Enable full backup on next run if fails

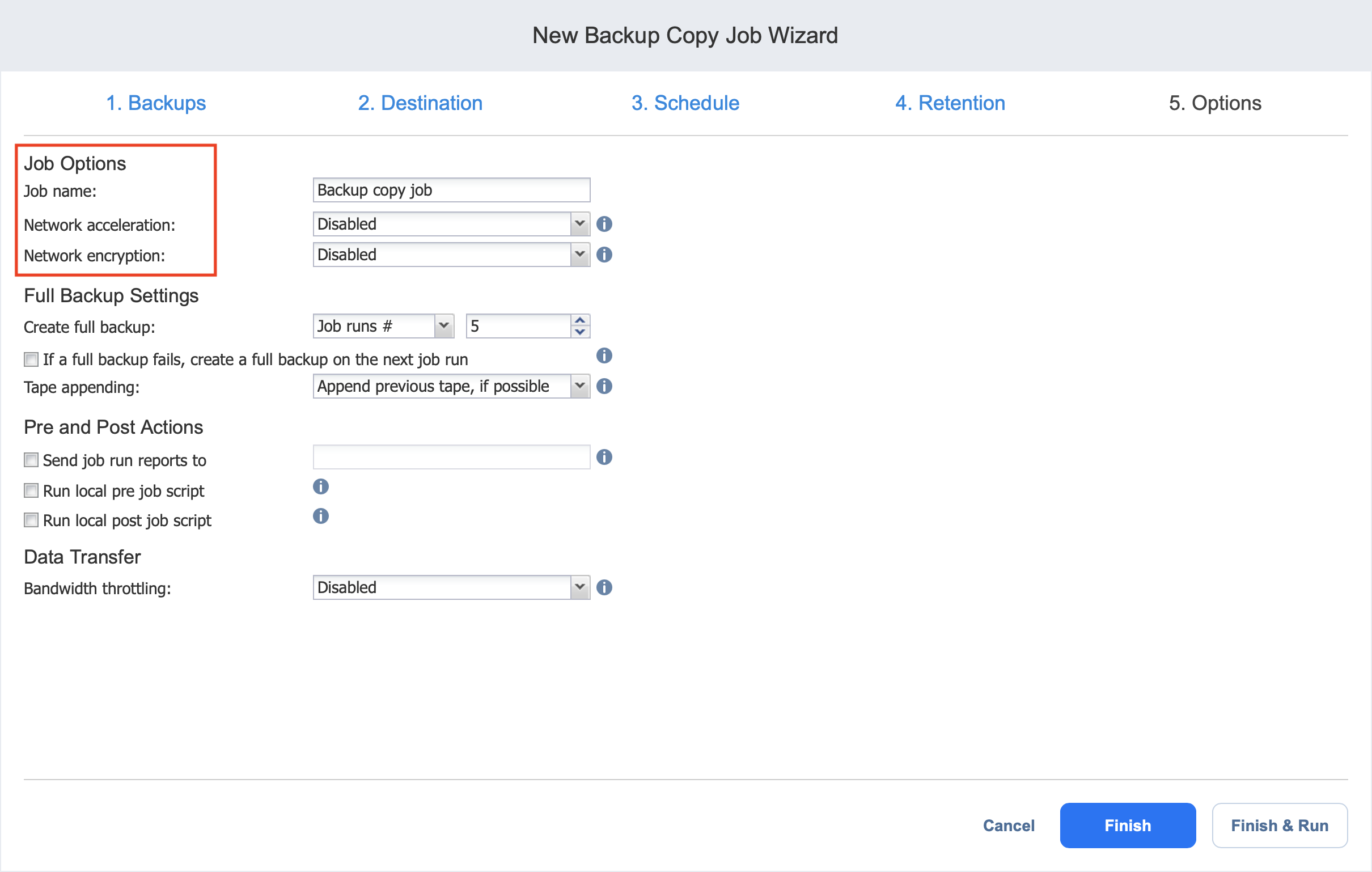pos(31,359)
